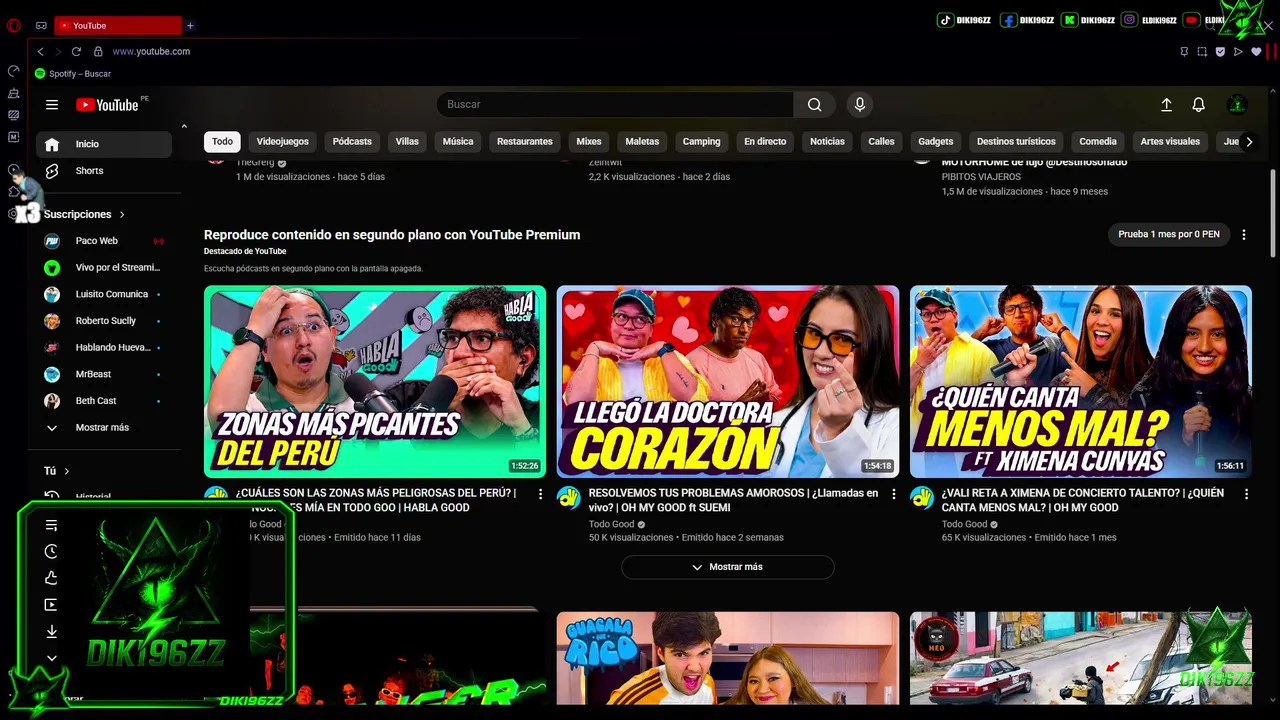Open the Create upload icon
The width and height of the screenshot is (1280, 720).
[x=1166, y=104]
